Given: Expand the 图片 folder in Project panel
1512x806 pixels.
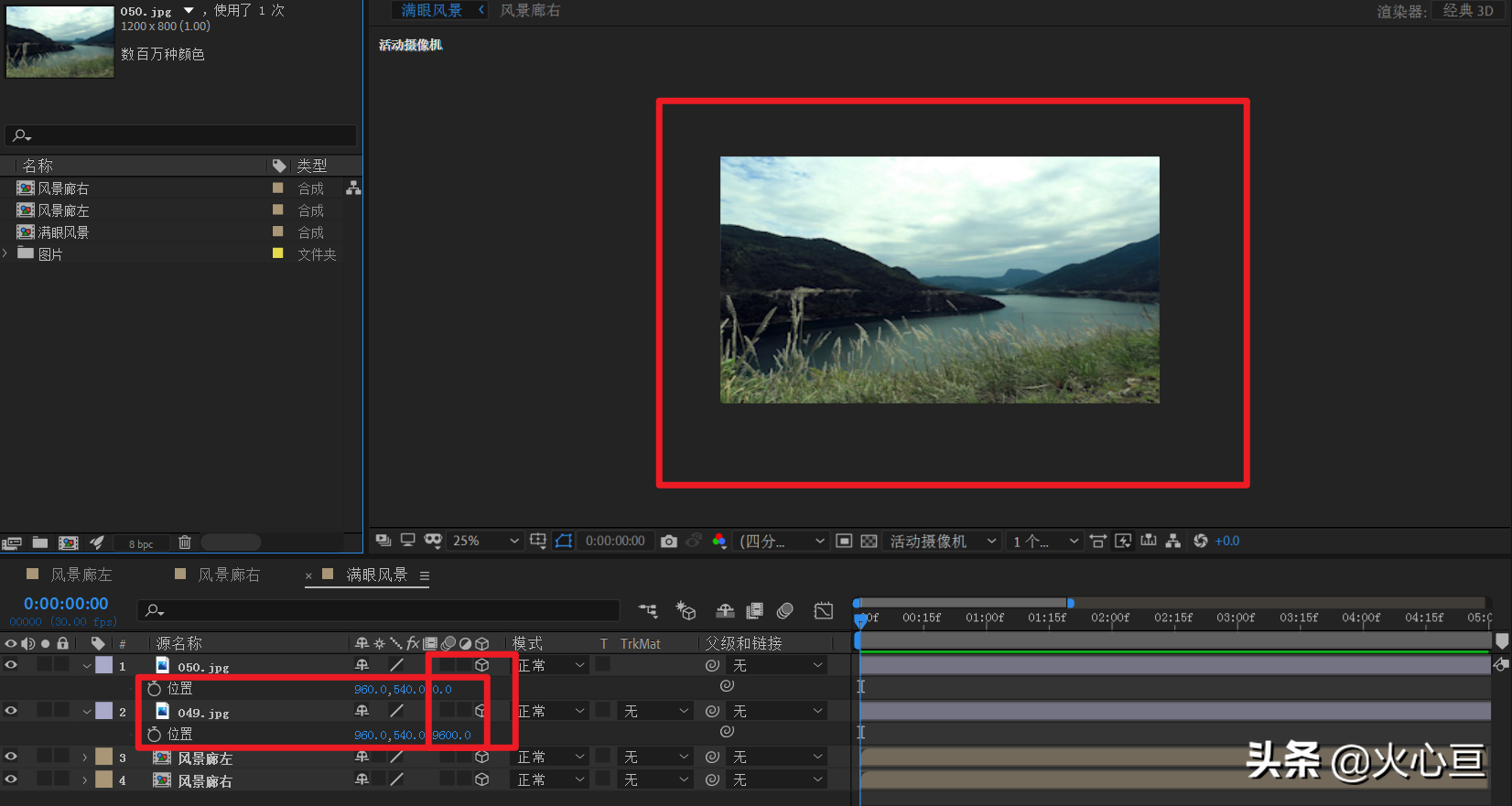Looking at the screenshot, I should [5, 253].
